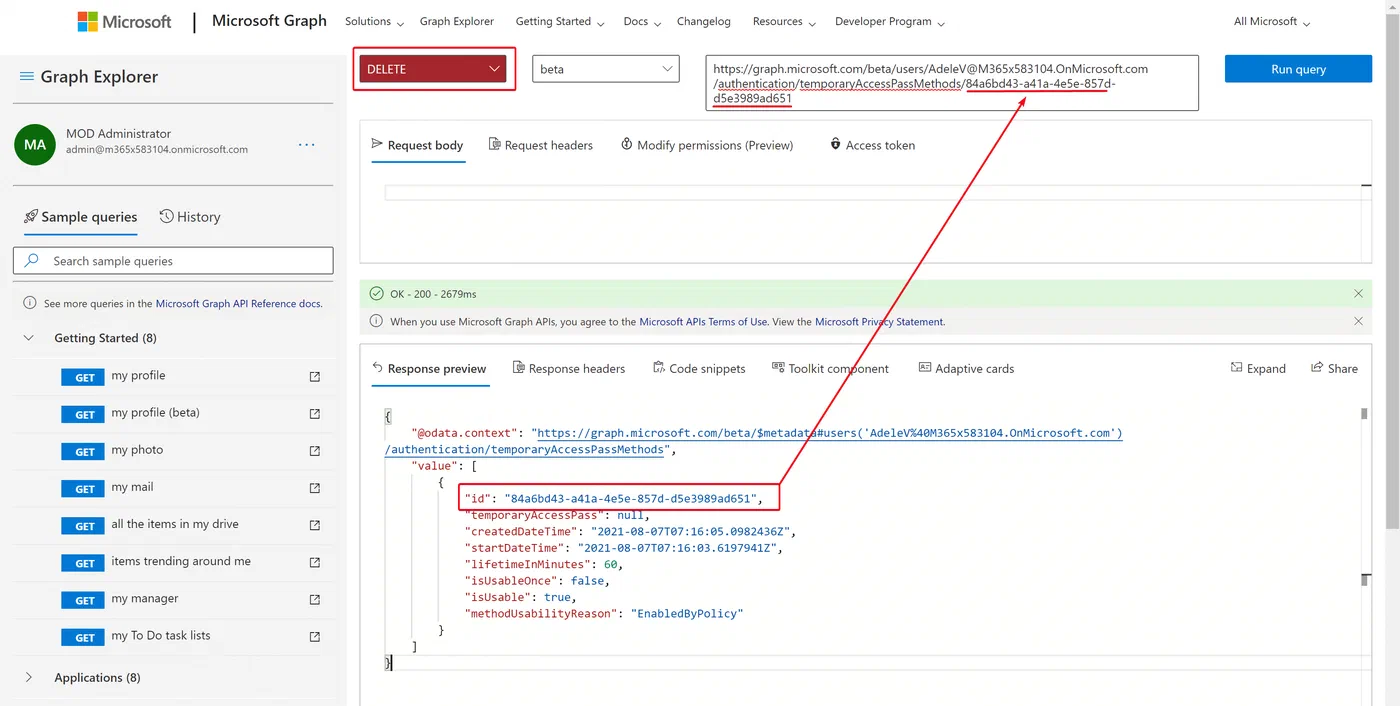The width and height of the screenshot is (1400, 706).
Task: Click the GET badge for my profile
Action: click(85, 377)
